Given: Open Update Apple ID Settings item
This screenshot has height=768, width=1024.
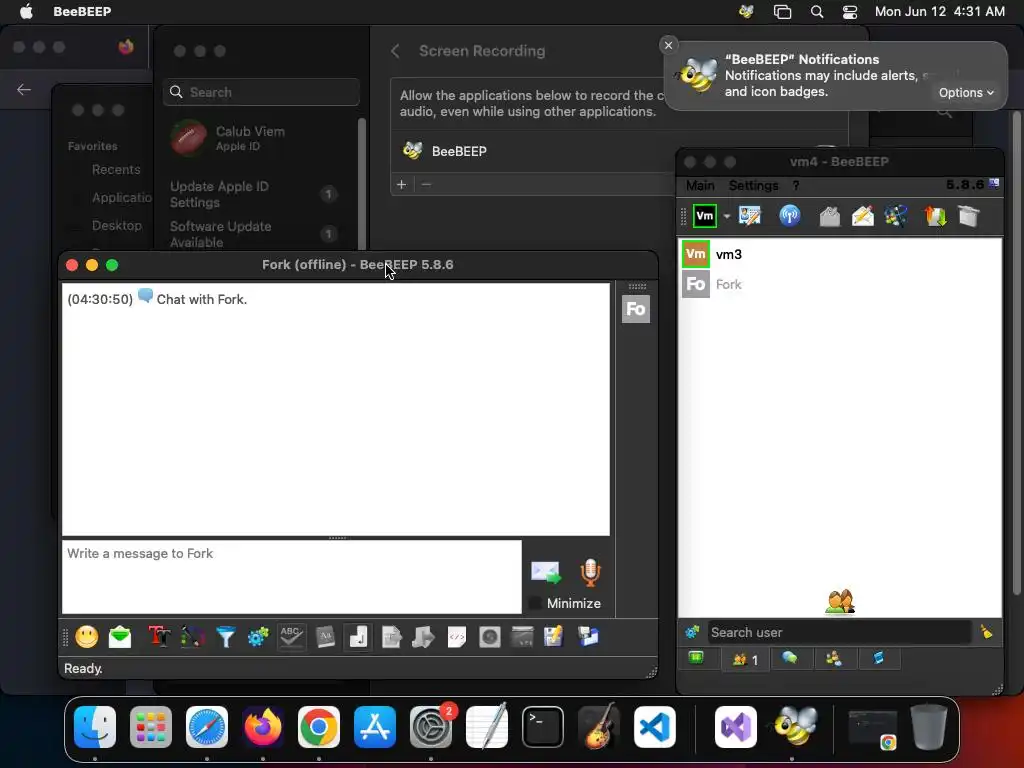Looking at the screenshot, I should click(x=255, y=194).
